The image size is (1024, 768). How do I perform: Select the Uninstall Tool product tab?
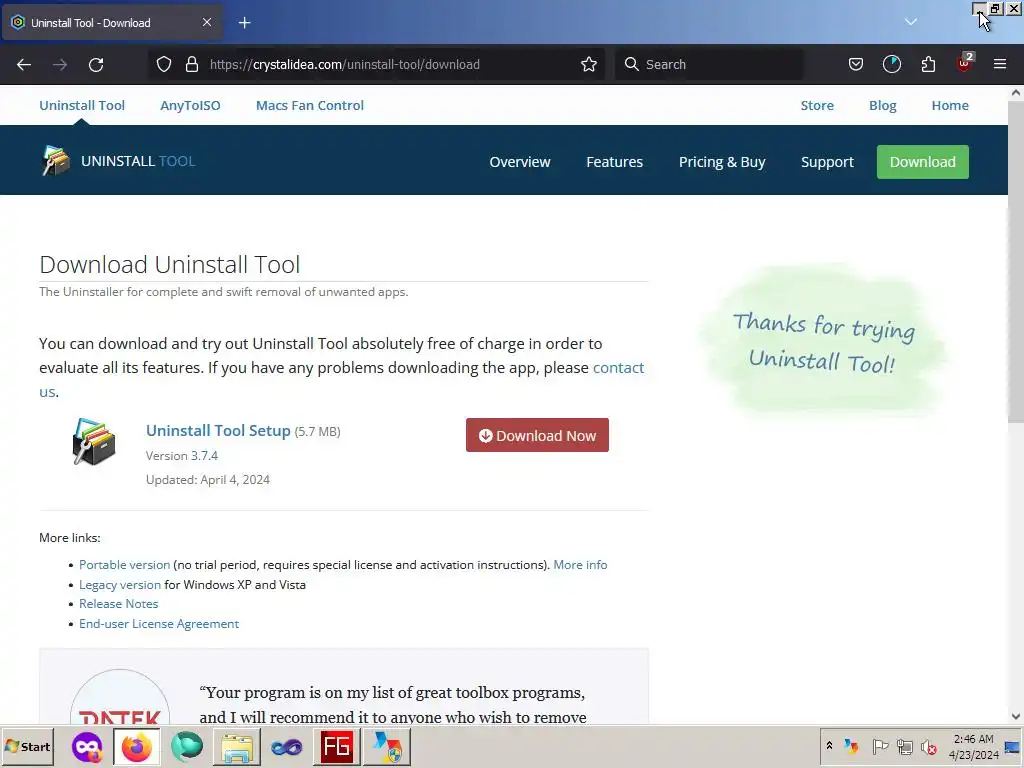pos(82,105)
